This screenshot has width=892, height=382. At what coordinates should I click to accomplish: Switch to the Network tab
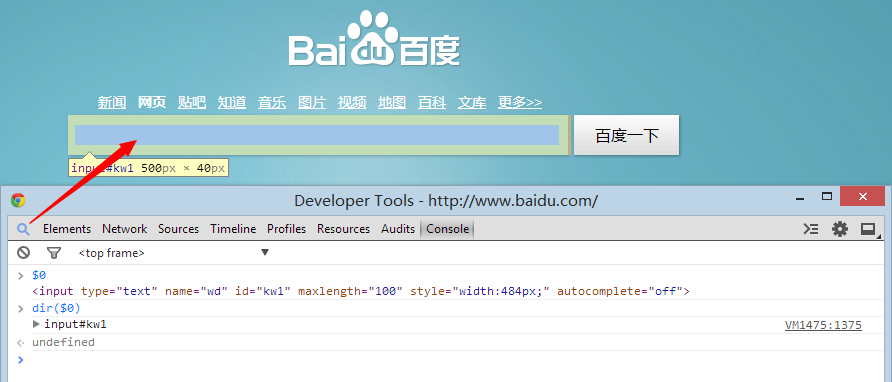click(x=125, y=229)
